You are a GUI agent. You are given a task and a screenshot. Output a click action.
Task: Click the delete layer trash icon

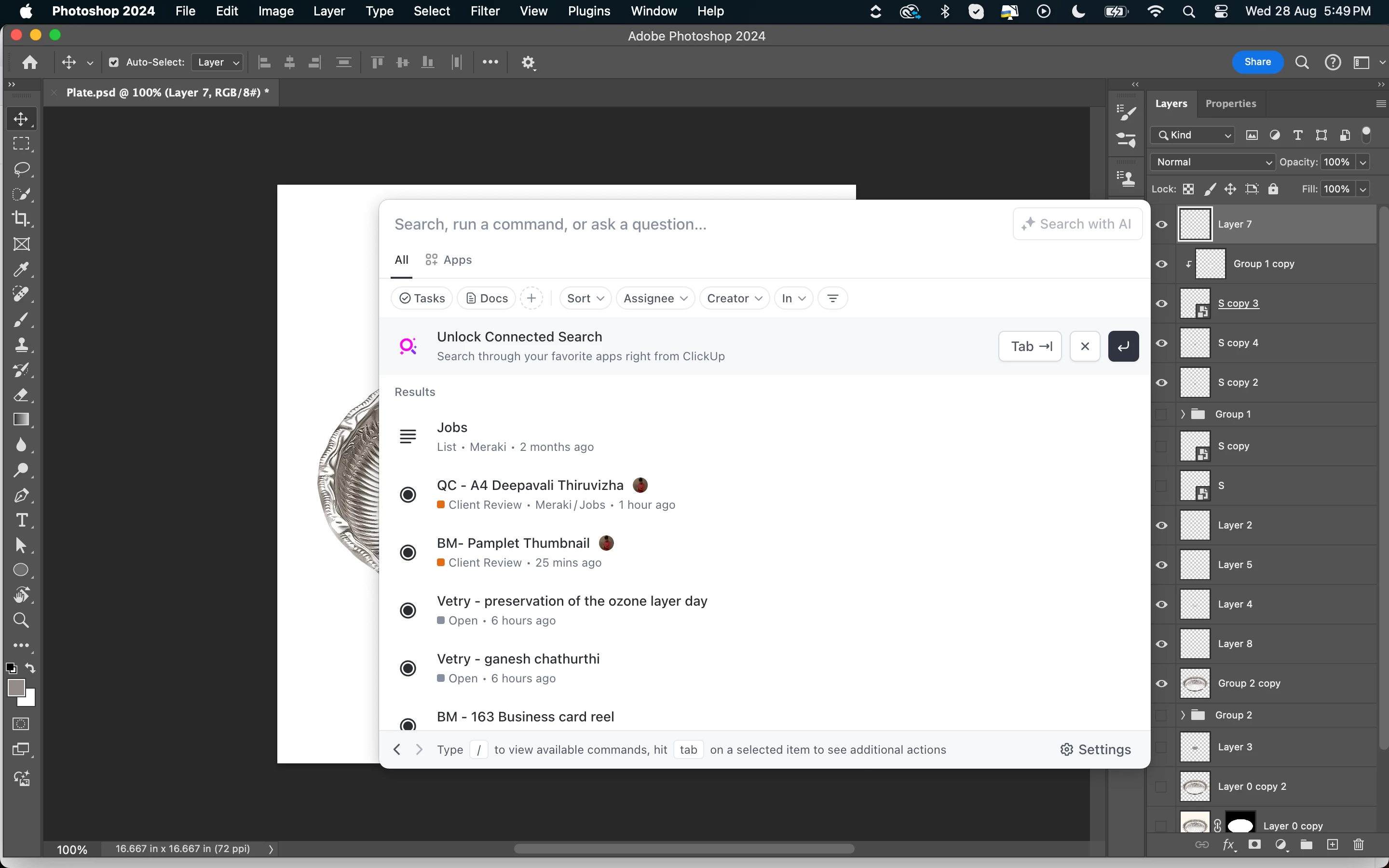1358,844
